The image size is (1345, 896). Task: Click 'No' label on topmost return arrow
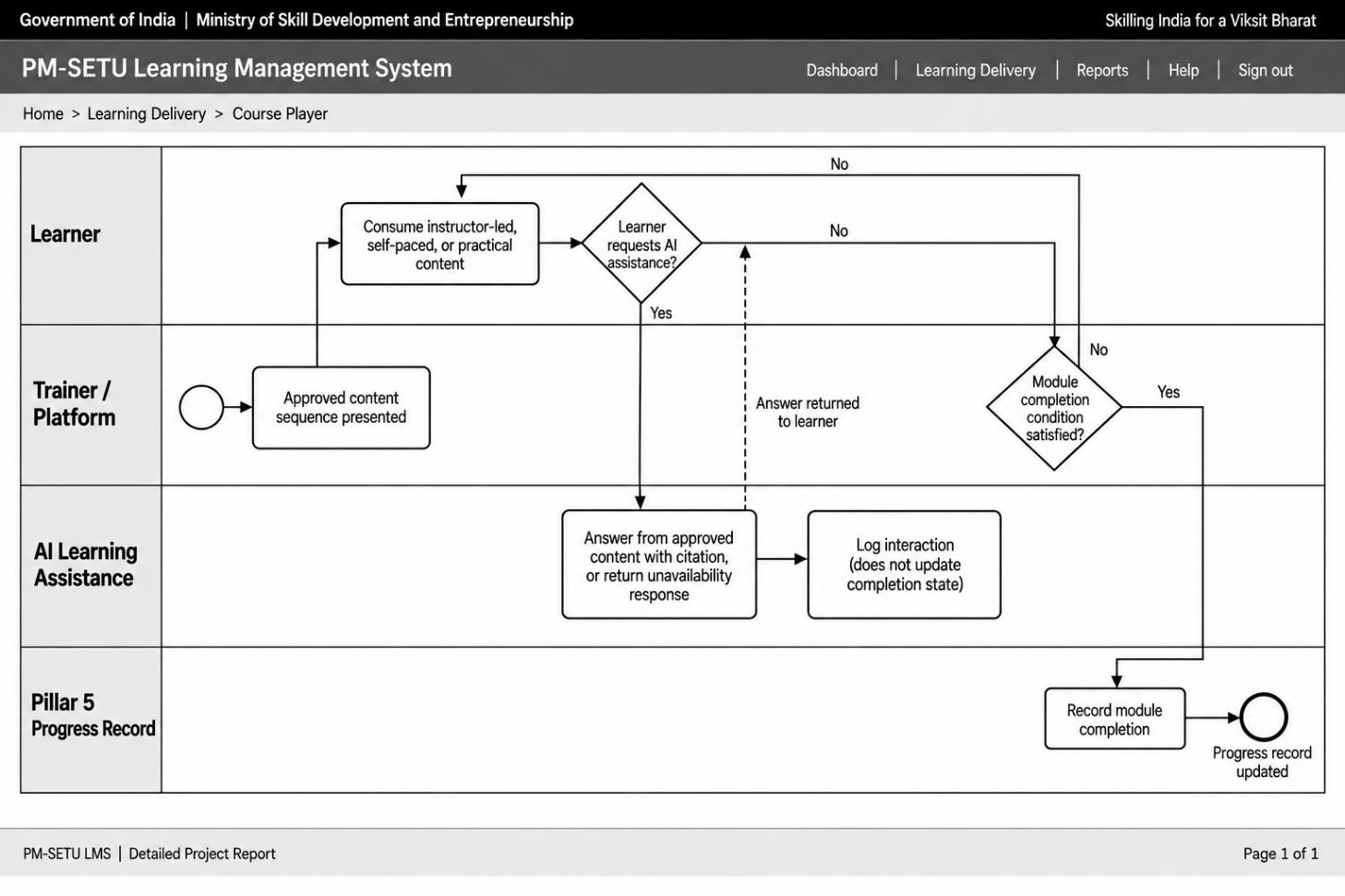(839, 164)
